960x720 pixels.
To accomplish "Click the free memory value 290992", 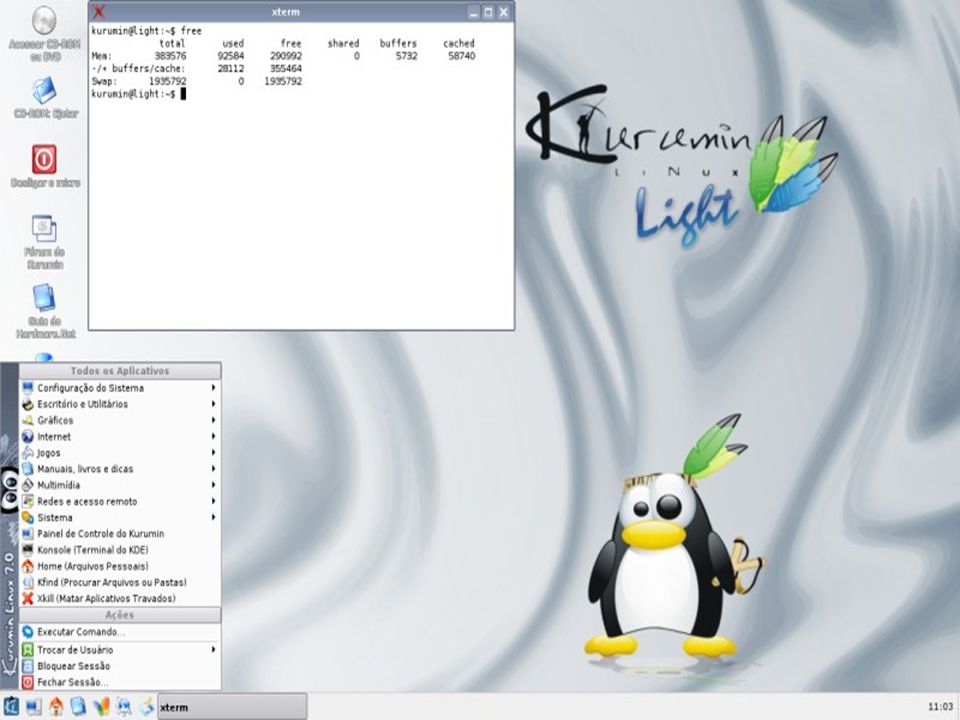I will tap(286, 56).
